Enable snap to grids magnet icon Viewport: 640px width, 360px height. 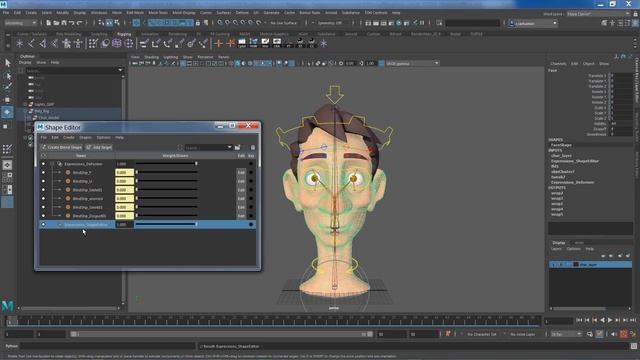(x=220, y=23)
